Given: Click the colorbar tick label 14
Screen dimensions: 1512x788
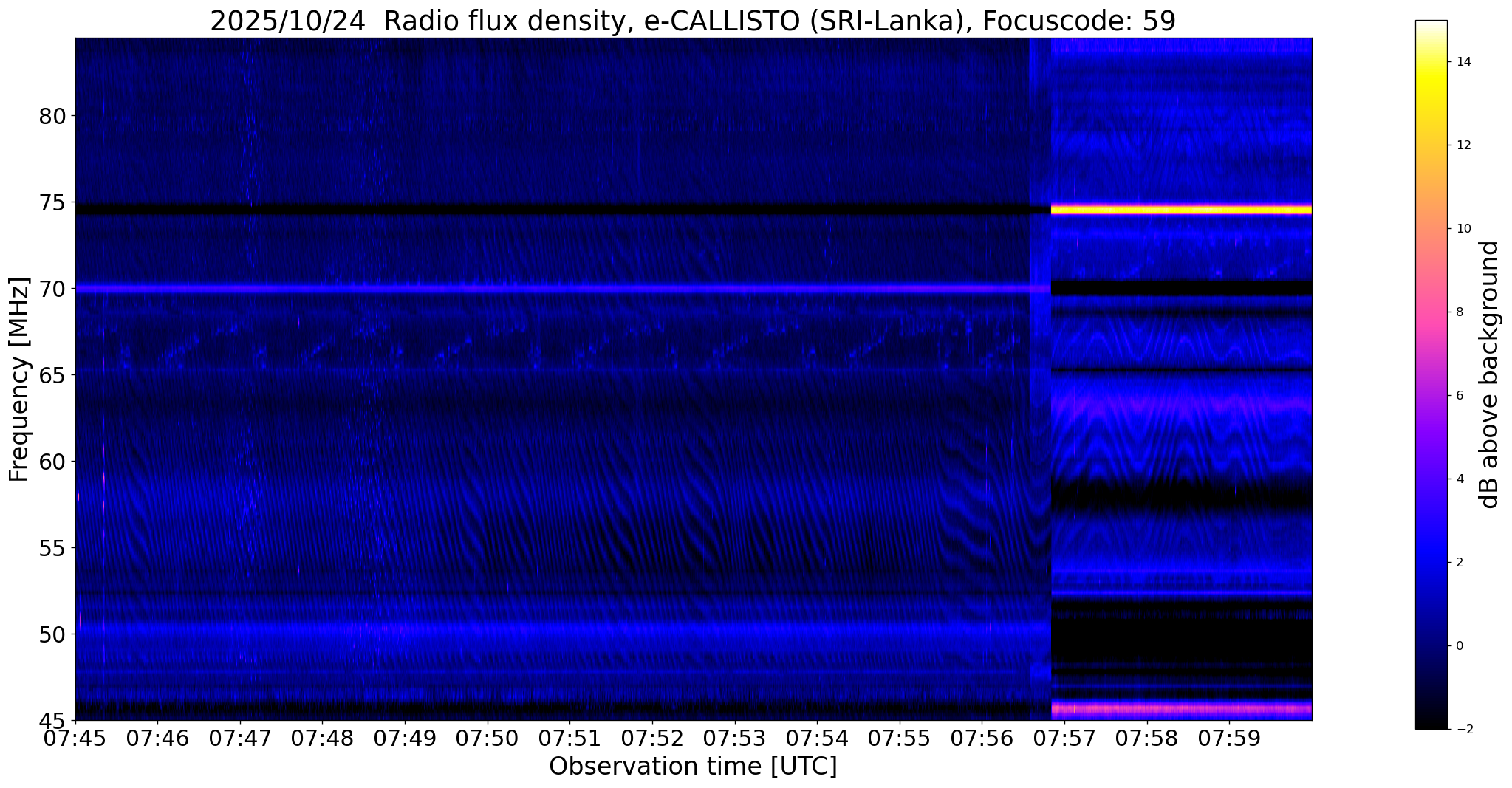Looking at the screenshot, I should [1463, 62].
